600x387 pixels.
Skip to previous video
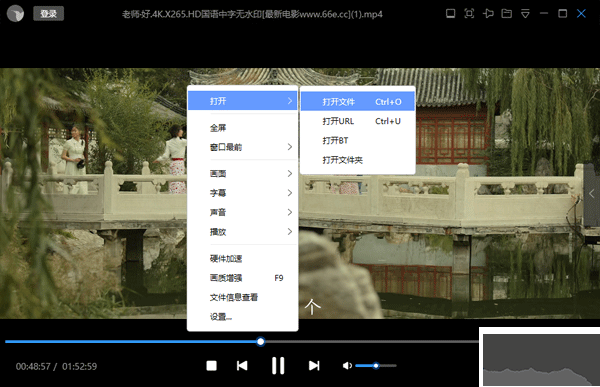242,366
